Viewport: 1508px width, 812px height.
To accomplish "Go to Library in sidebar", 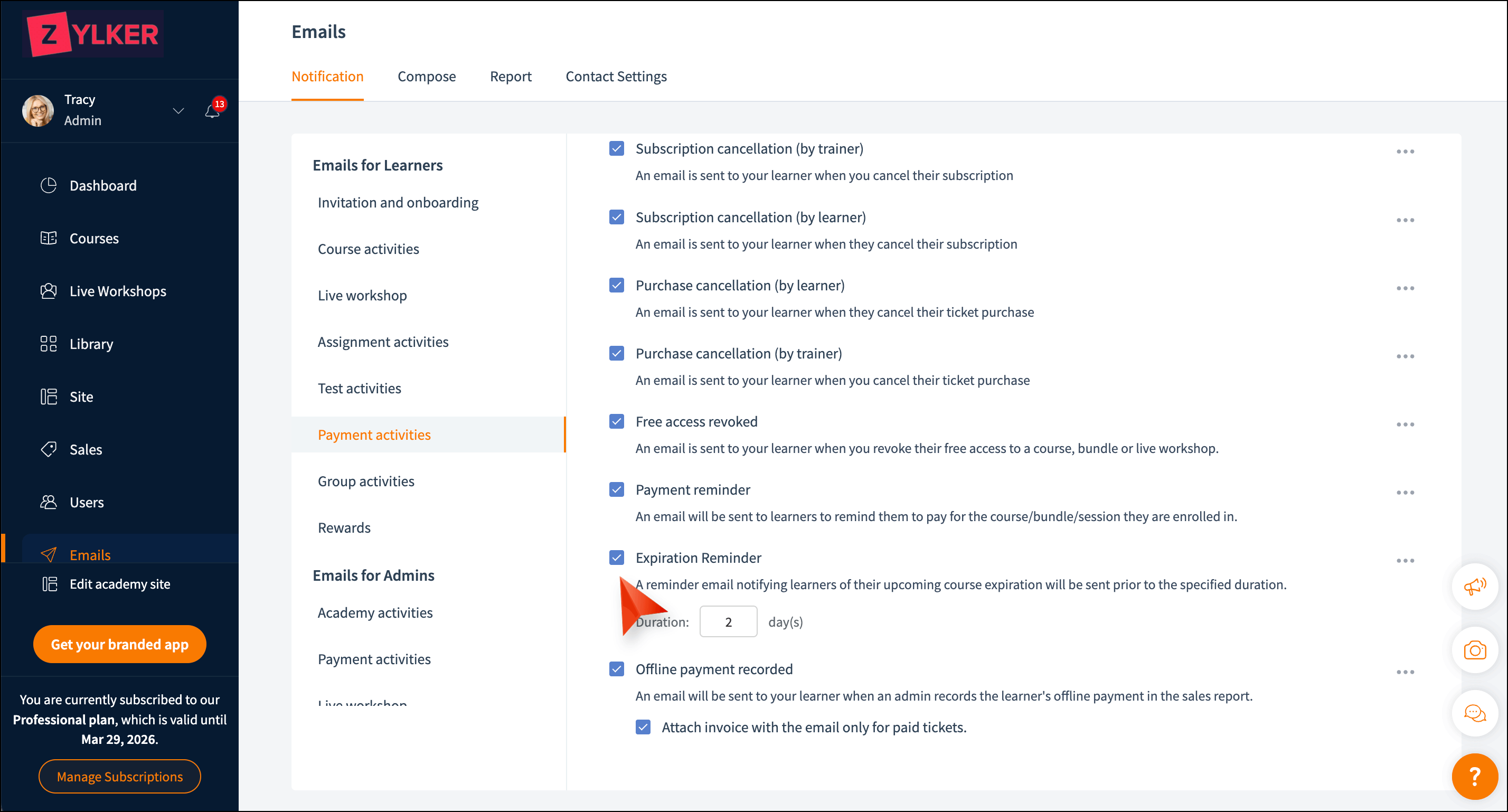I will (91, 344).
